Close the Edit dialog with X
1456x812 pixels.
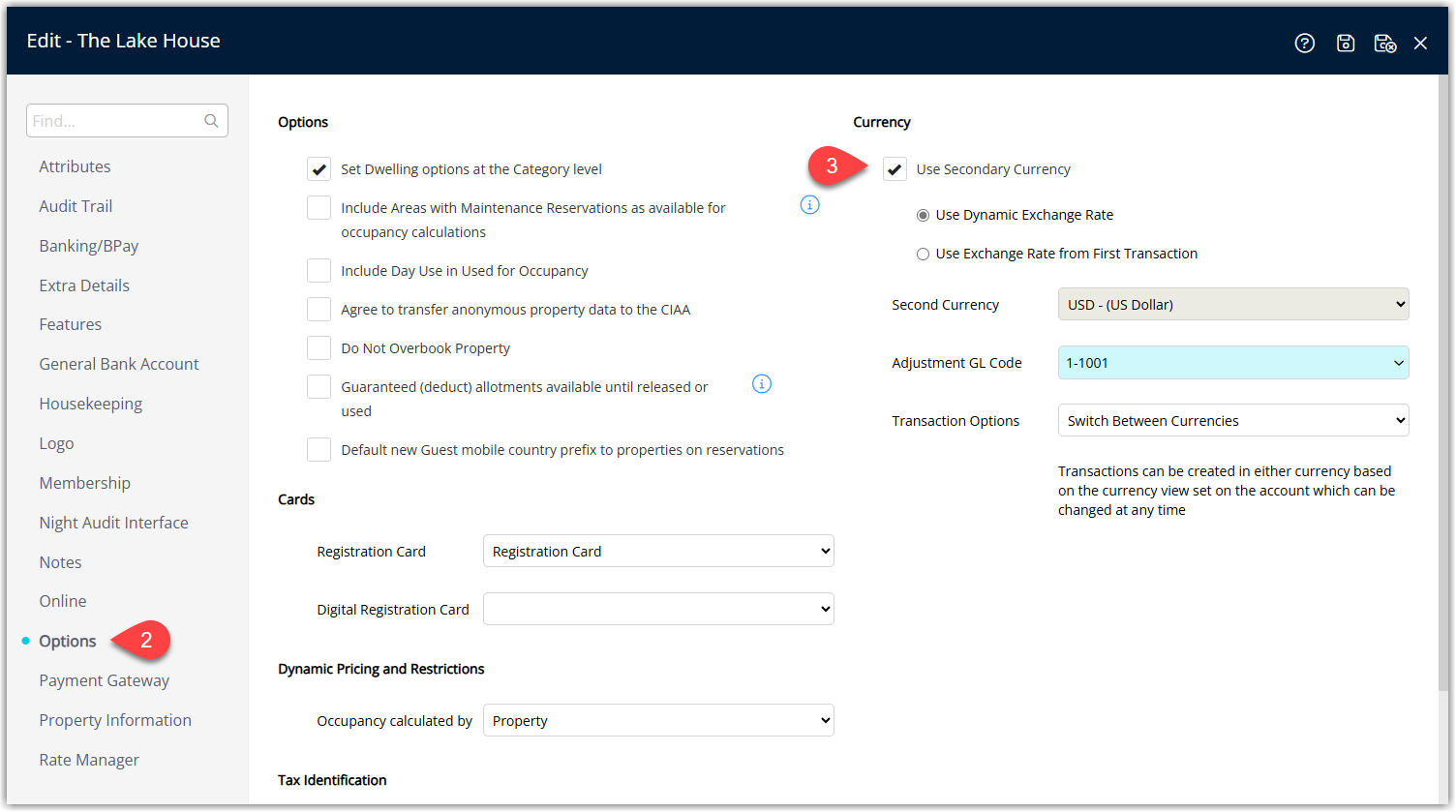[x=1420, y=43]
